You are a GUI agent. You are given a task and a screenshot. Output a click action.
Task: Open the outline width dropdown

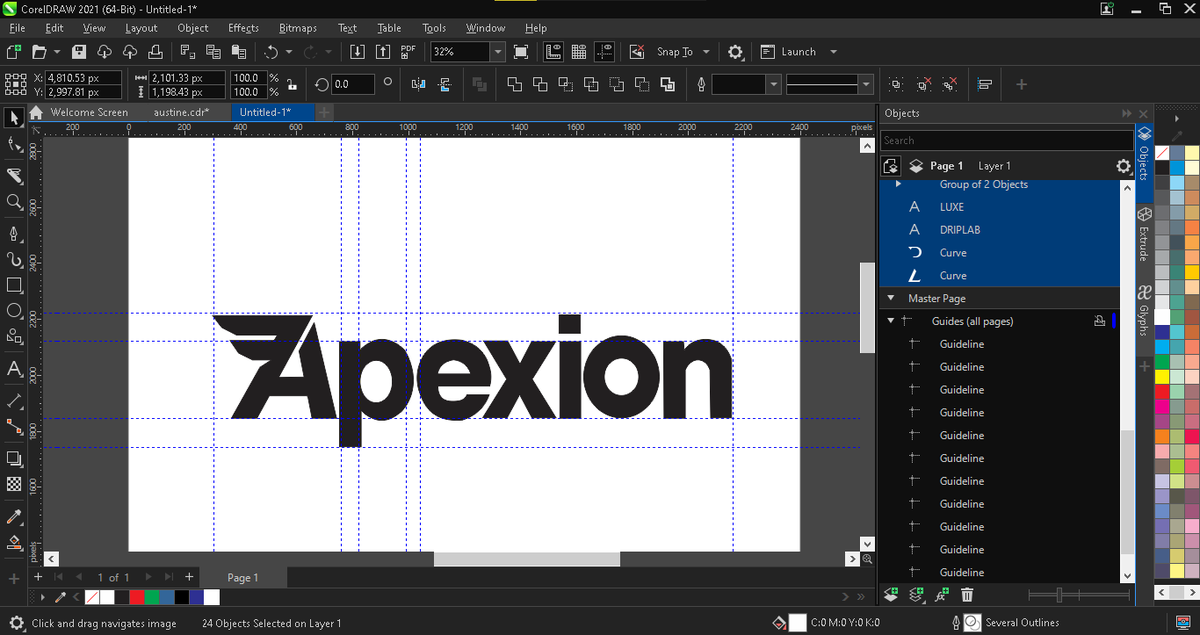pos(773,85)
